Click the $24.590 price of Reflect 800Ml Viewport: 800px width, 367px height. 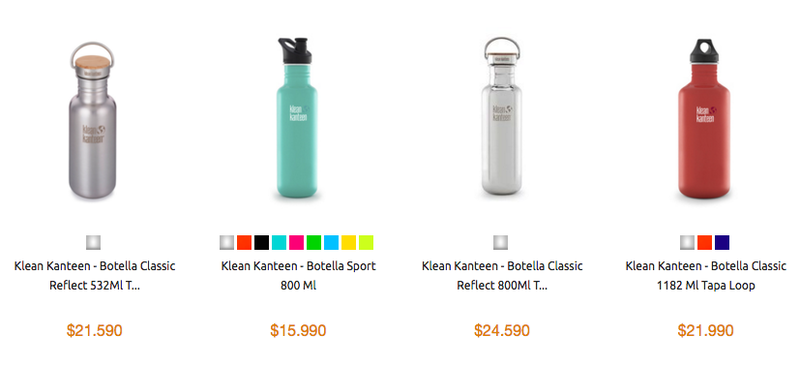(x=502, y=330)
